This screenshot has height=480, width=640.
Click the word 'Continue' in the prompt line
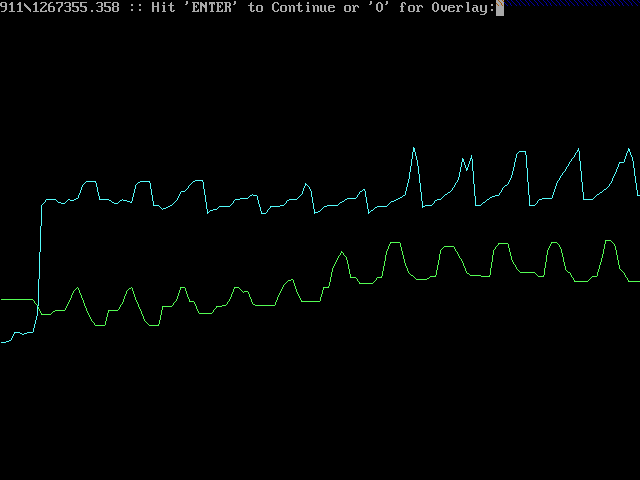[x=303, y=8]
